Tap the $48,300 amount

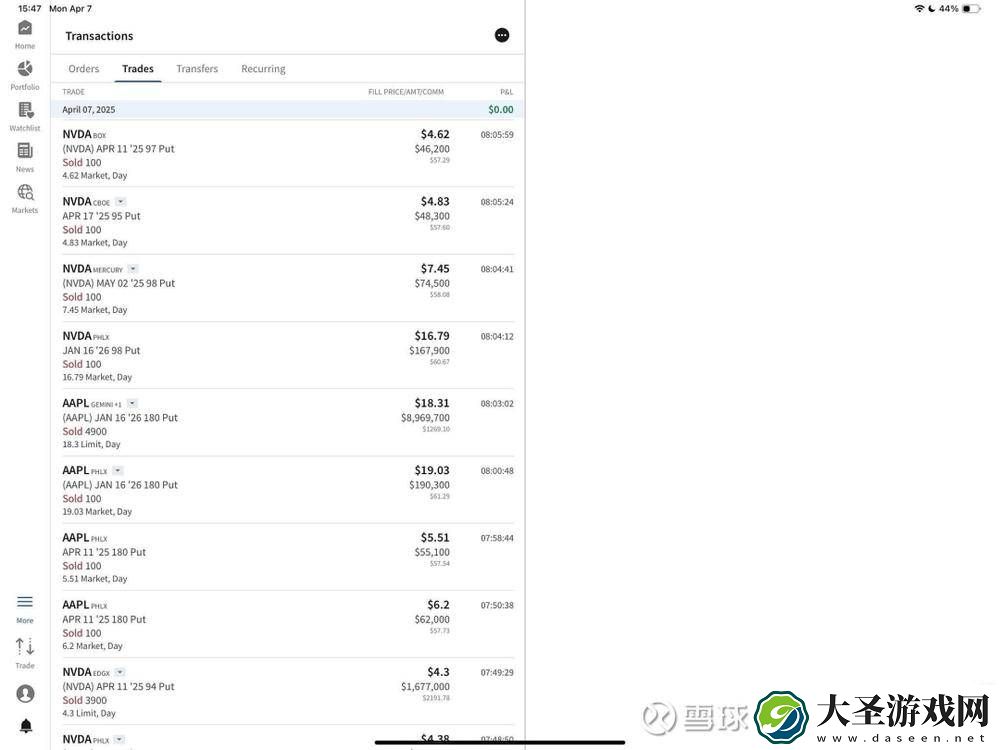(432, 216)
